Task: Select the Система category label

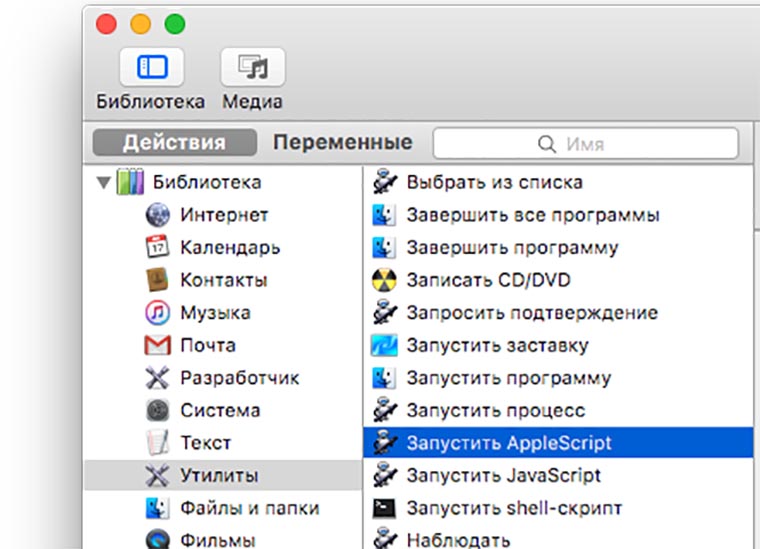Action: point(221,410)
